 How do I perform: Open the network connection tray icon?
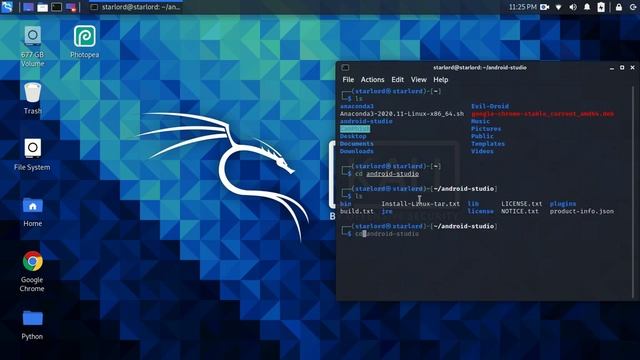click(x=558, y=7)
